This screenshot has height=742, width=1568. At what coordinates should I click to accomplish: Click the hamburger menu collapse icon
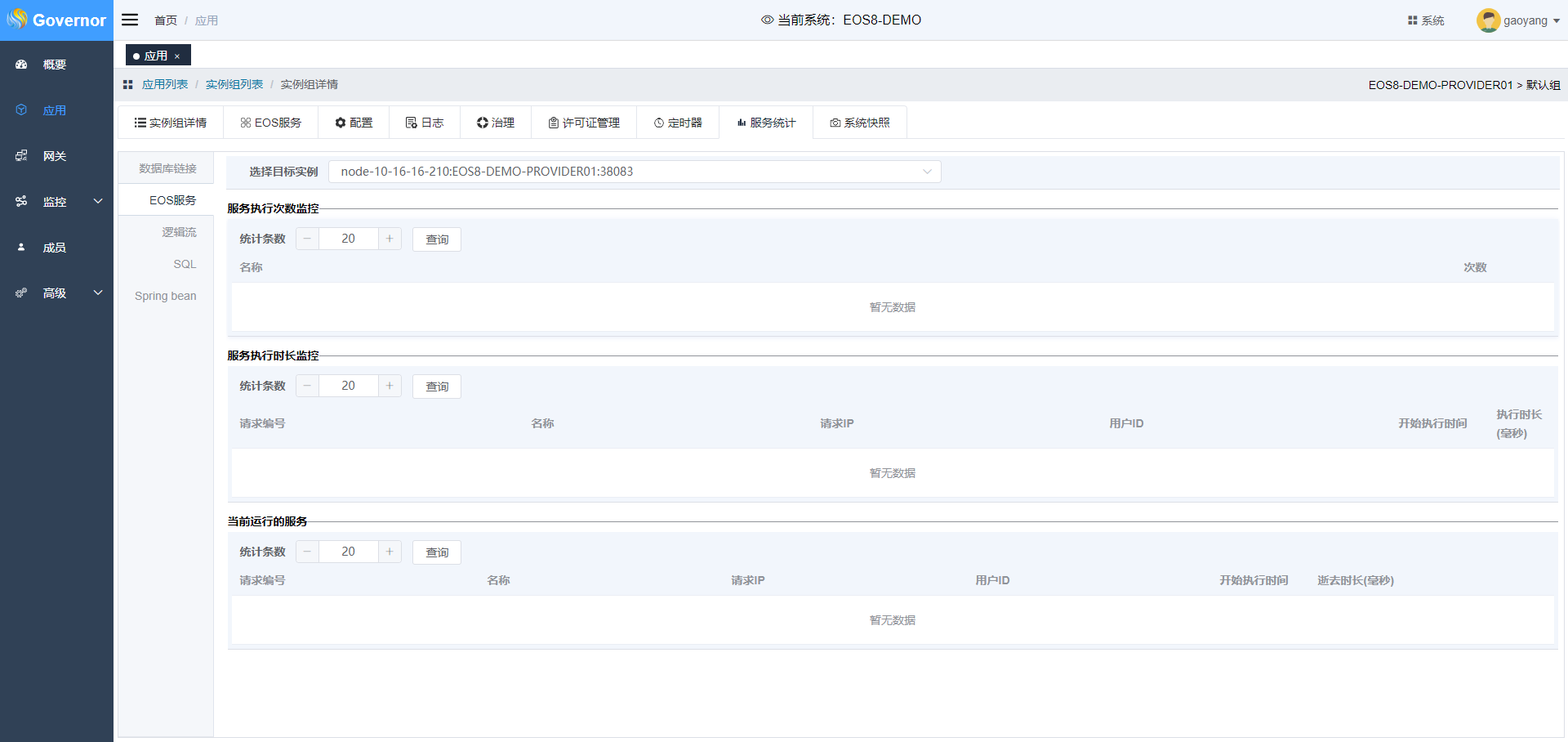(130, 20)
